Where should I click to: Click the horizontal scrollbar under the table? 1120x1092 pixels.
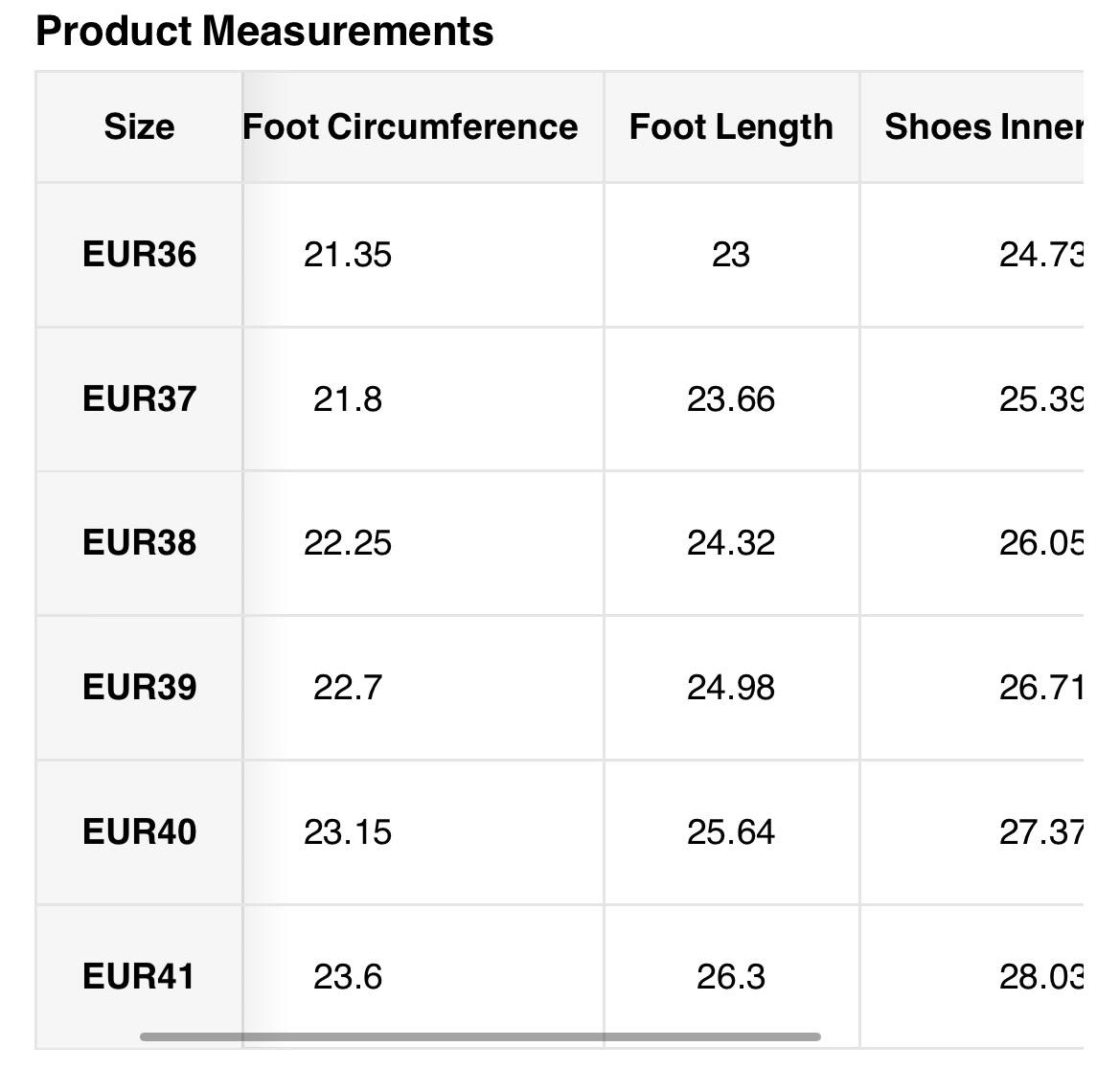pyautogui.click(x=479, y=1036)
